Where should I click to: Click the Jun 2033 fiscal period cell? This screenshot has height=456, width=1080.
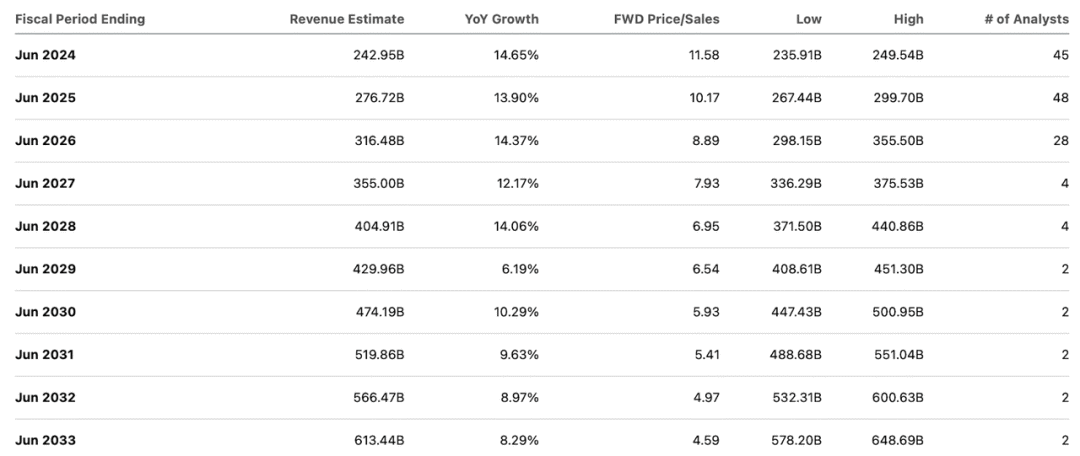45,440
